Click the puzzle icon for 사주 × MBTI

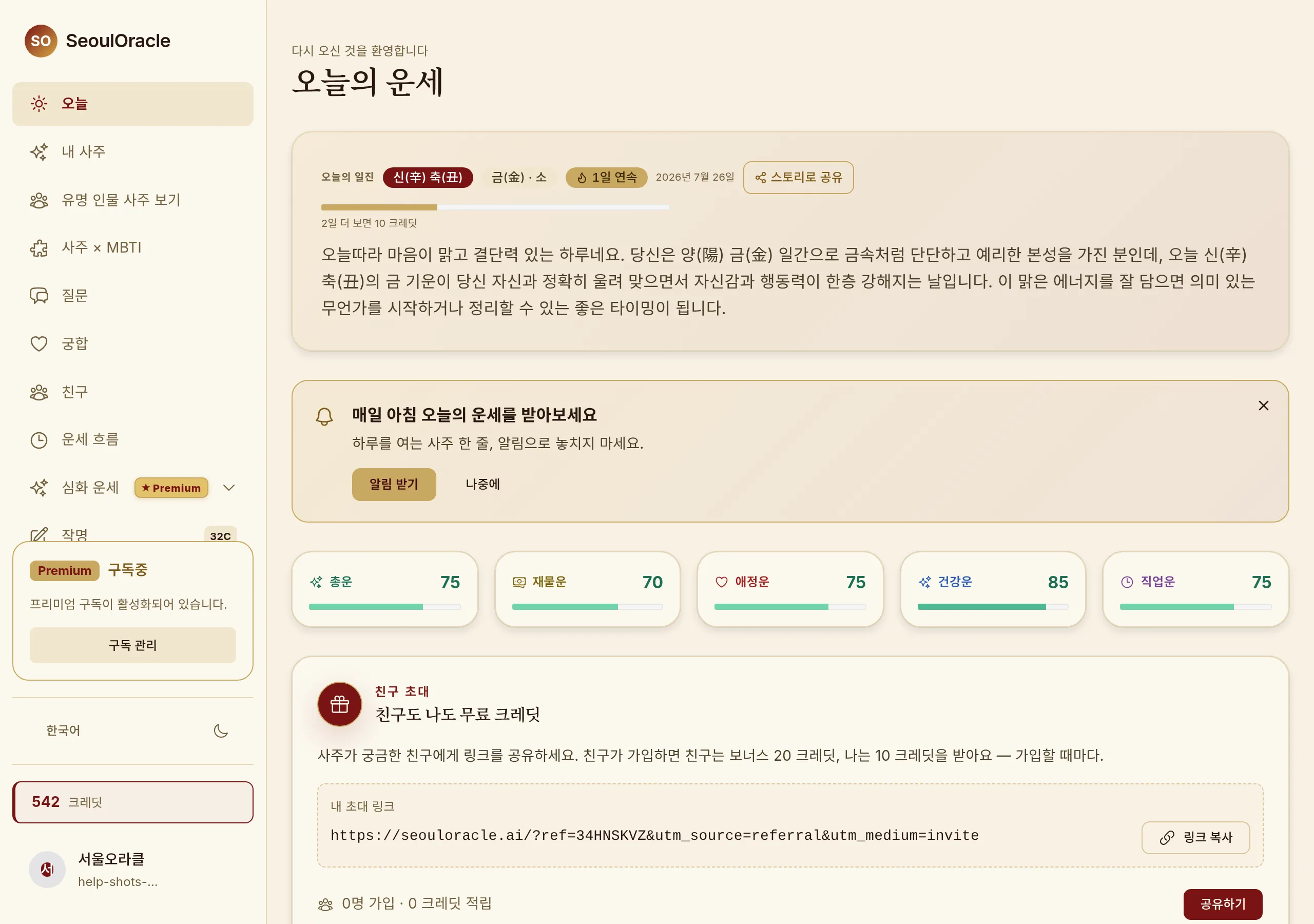click(x=39, y=248)
